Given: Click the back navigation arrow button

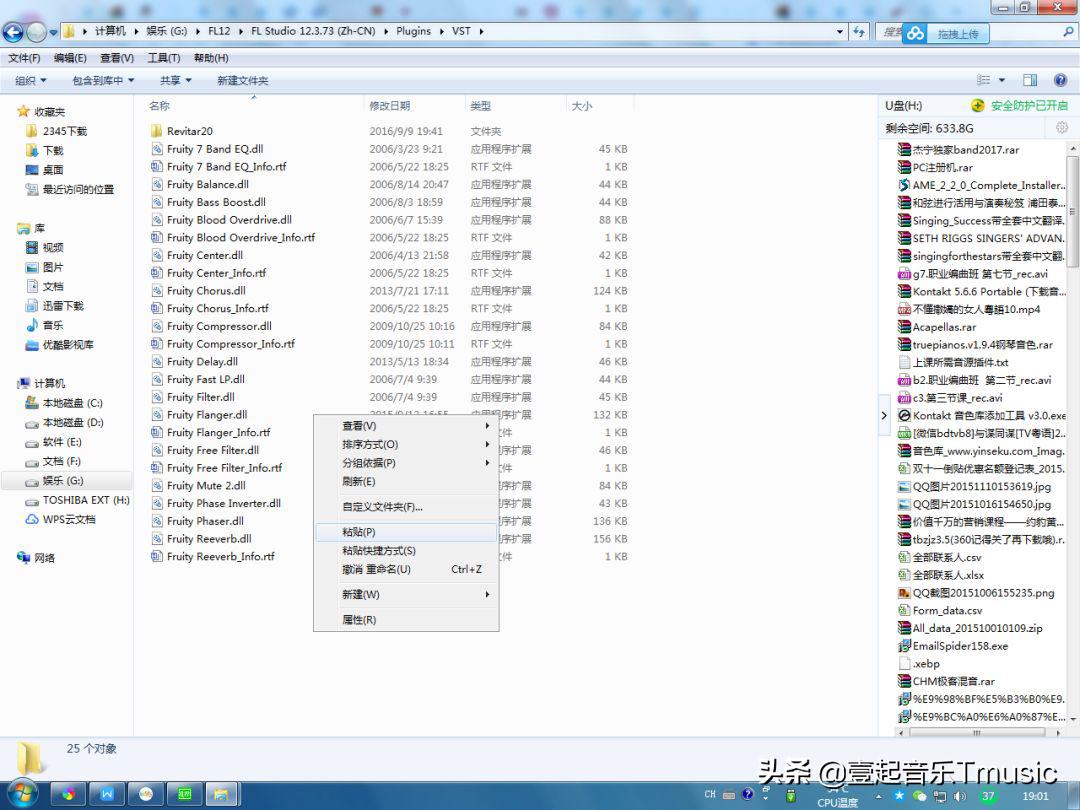Looking at the screenshot, I should tap(14, 32).
